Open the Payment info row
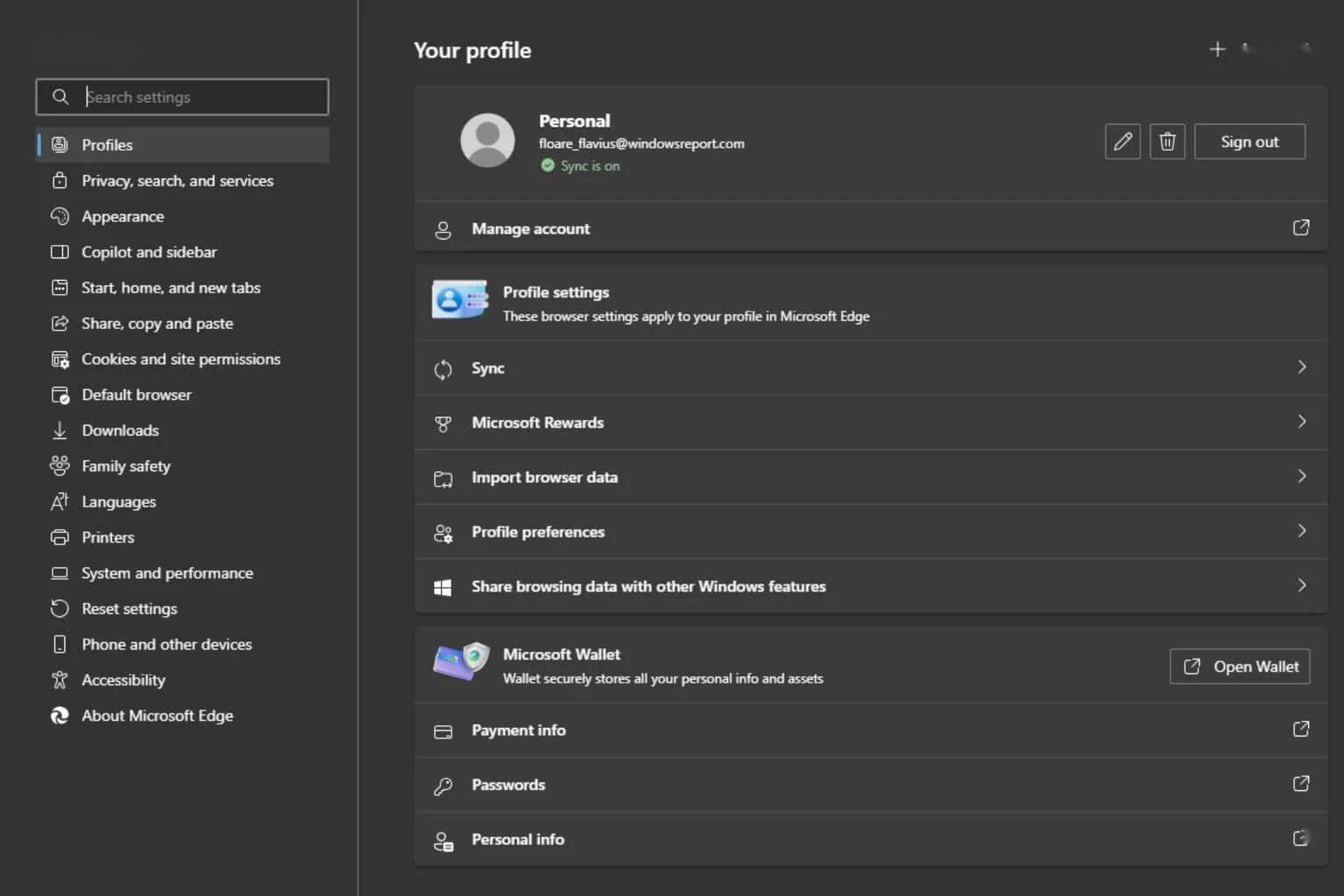The width and height of the screenshot is (1344, 896). pyautogui.click(x=871, y=730)
